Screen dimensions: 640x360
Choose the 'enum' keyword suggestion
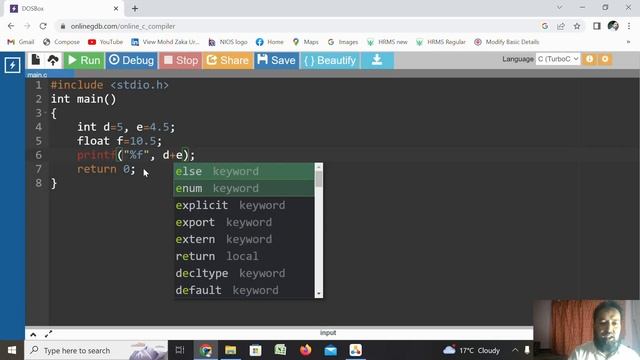coord(244,188)
